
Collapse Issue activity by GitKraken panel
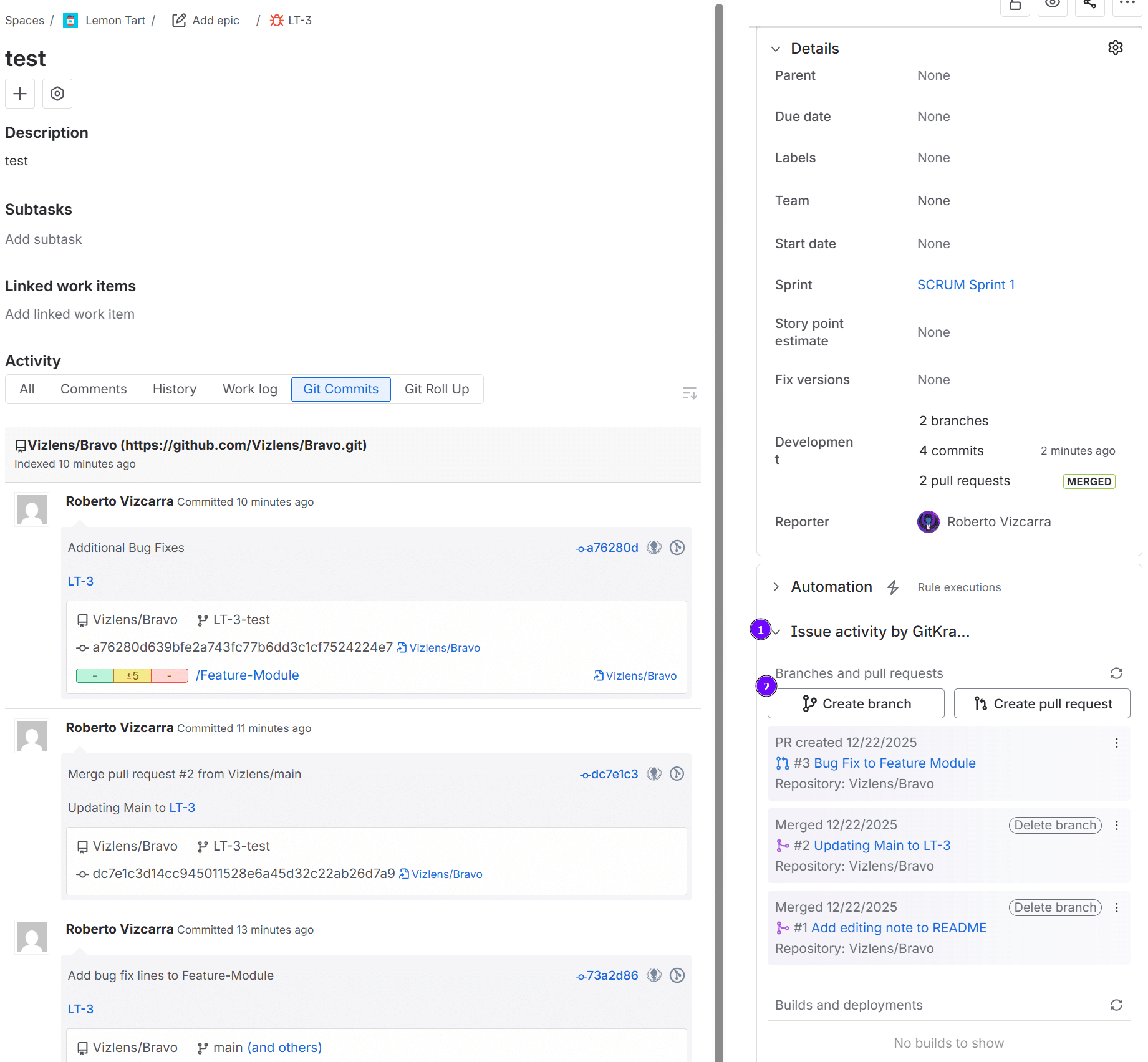point(777,632)
